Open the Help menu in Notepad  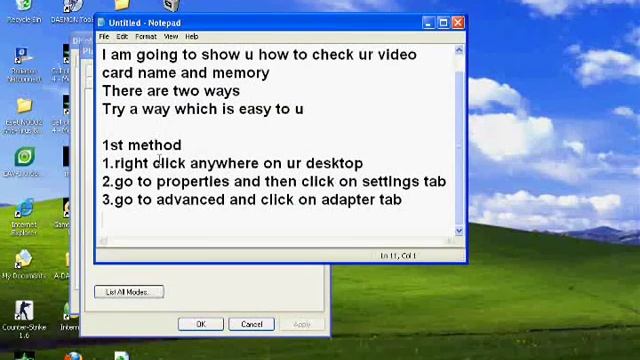click(x=191, y=37)
